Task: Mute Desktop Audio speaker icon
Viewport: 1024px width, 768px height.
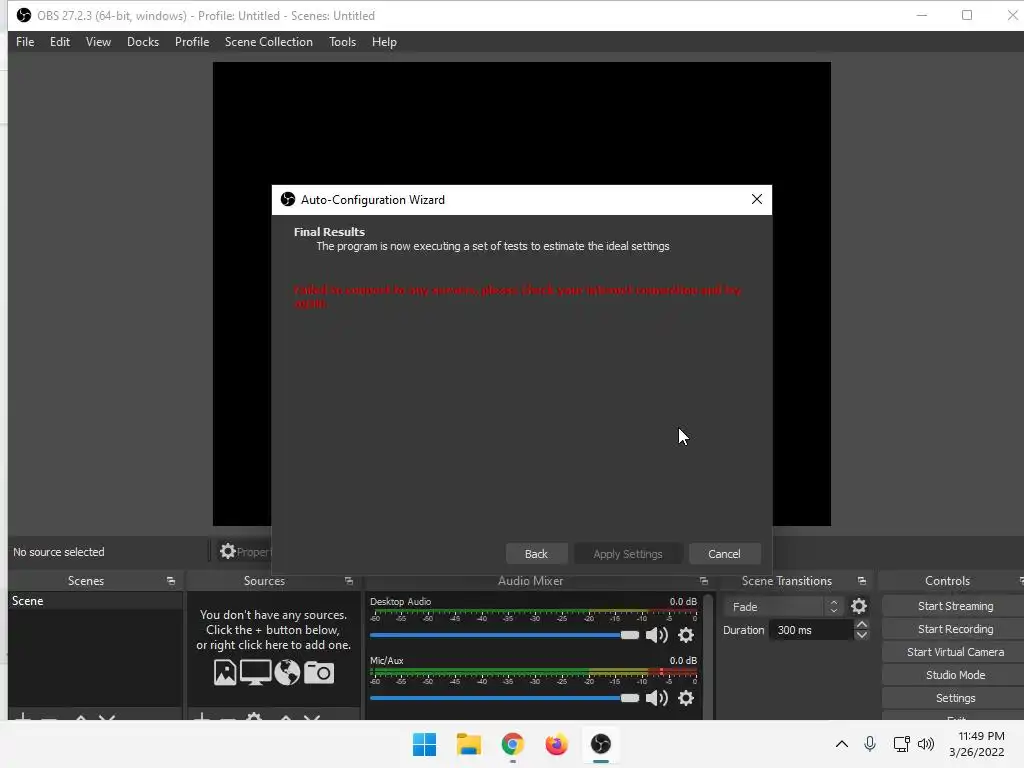Action: click(656, 635)
